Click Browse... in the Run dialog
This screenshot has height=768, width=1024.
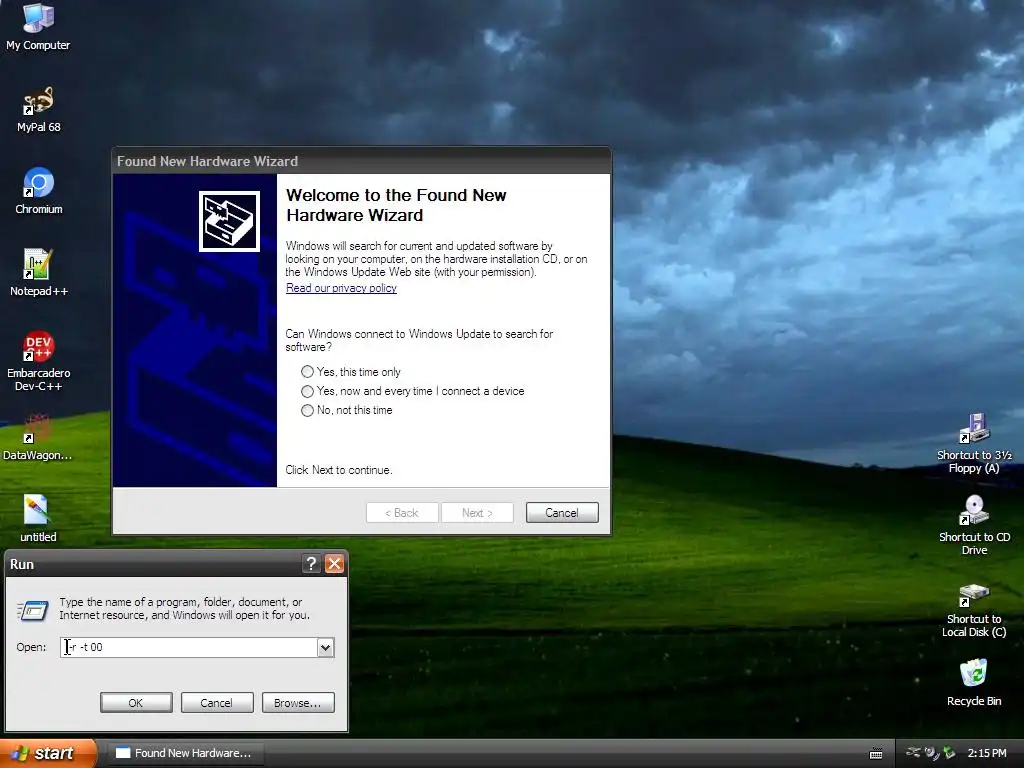click(298, 703)
